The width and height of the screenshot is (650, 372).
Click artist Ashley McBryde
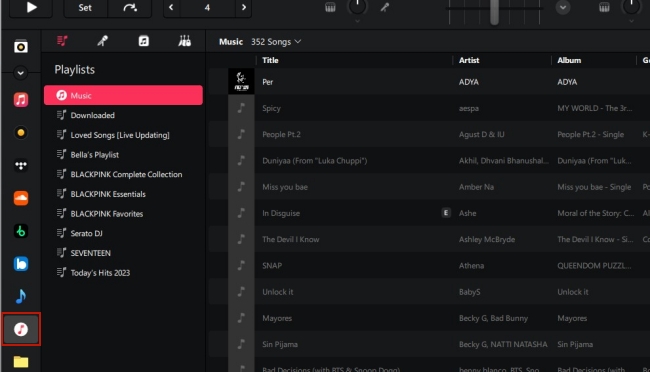pos(487,239)
